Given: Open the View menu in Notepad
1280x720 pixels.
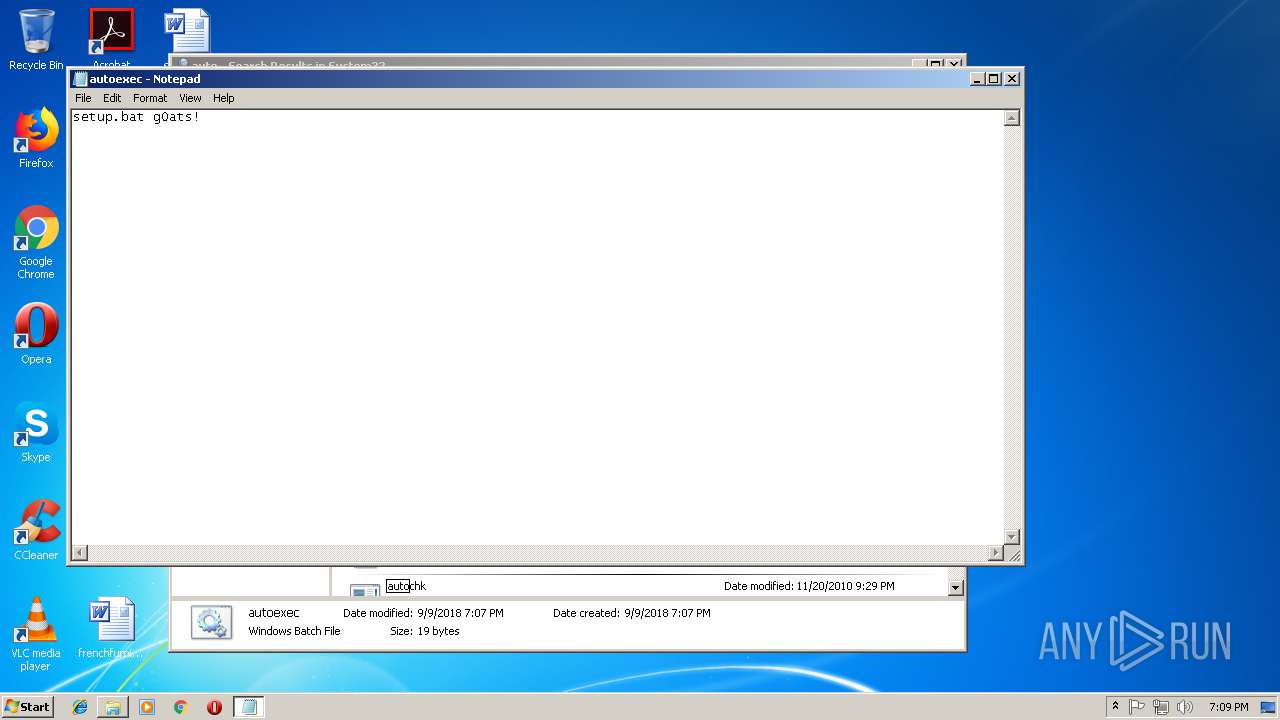Looking at the screenshot, I should point(190,98).
